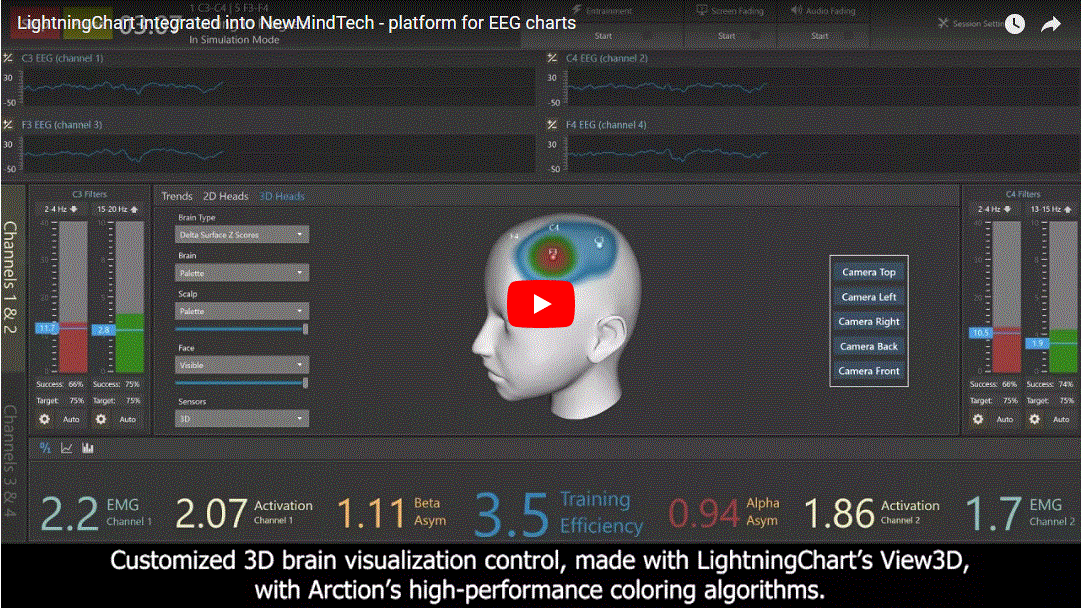
Task: Click the red F3 sensor on the head
Action: tap(553, 255)
